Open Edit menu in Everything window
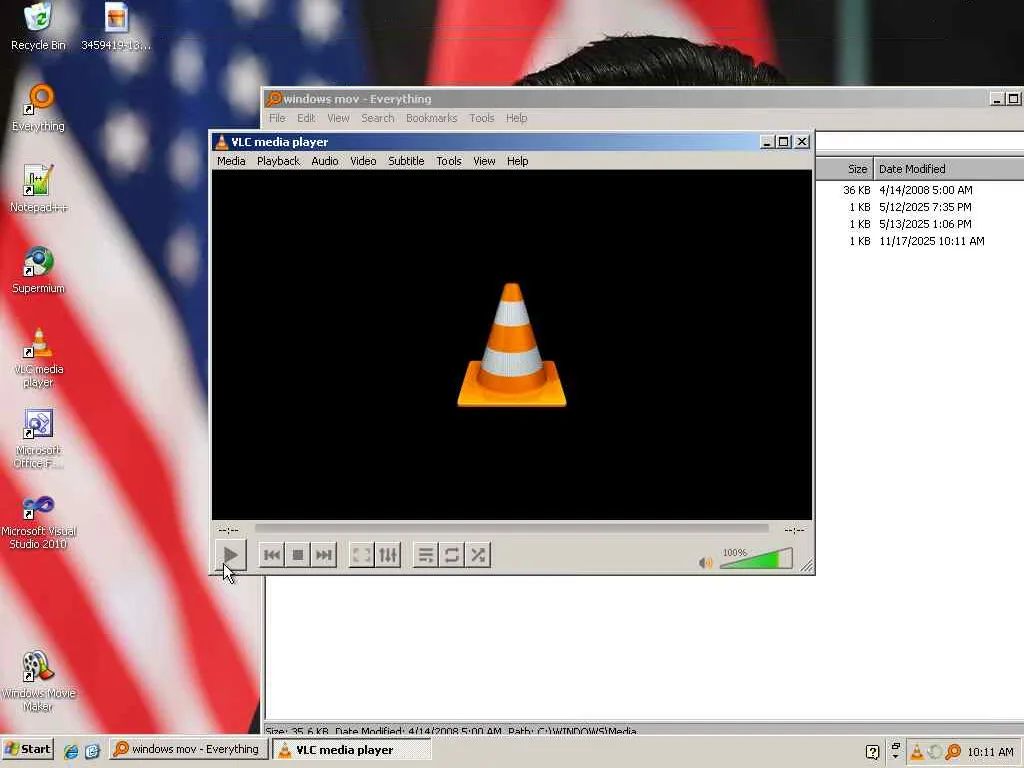The height and width of the screenshot is (768, 1024). click(306, 118)
